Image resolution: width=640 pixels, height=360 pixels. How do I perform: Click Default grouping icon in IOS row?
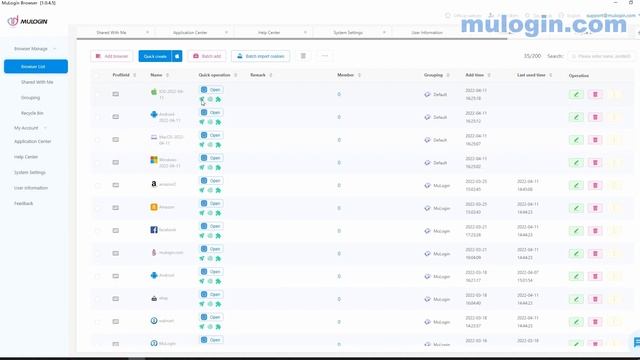click(x=427, y=94)
